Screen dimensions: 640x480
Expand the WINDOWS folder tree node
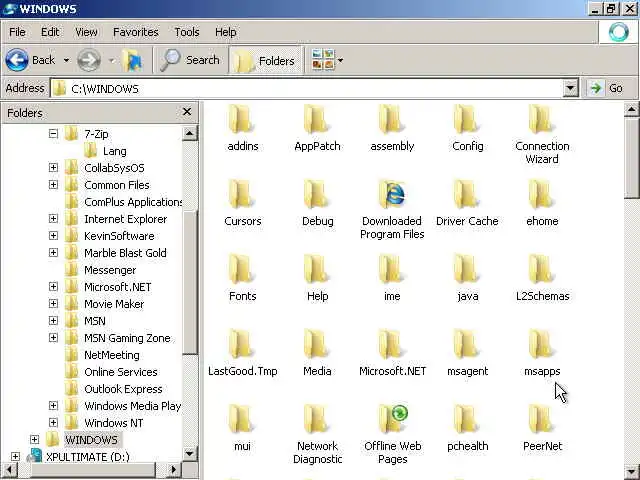pyautogui.click(x=34, y=440)
